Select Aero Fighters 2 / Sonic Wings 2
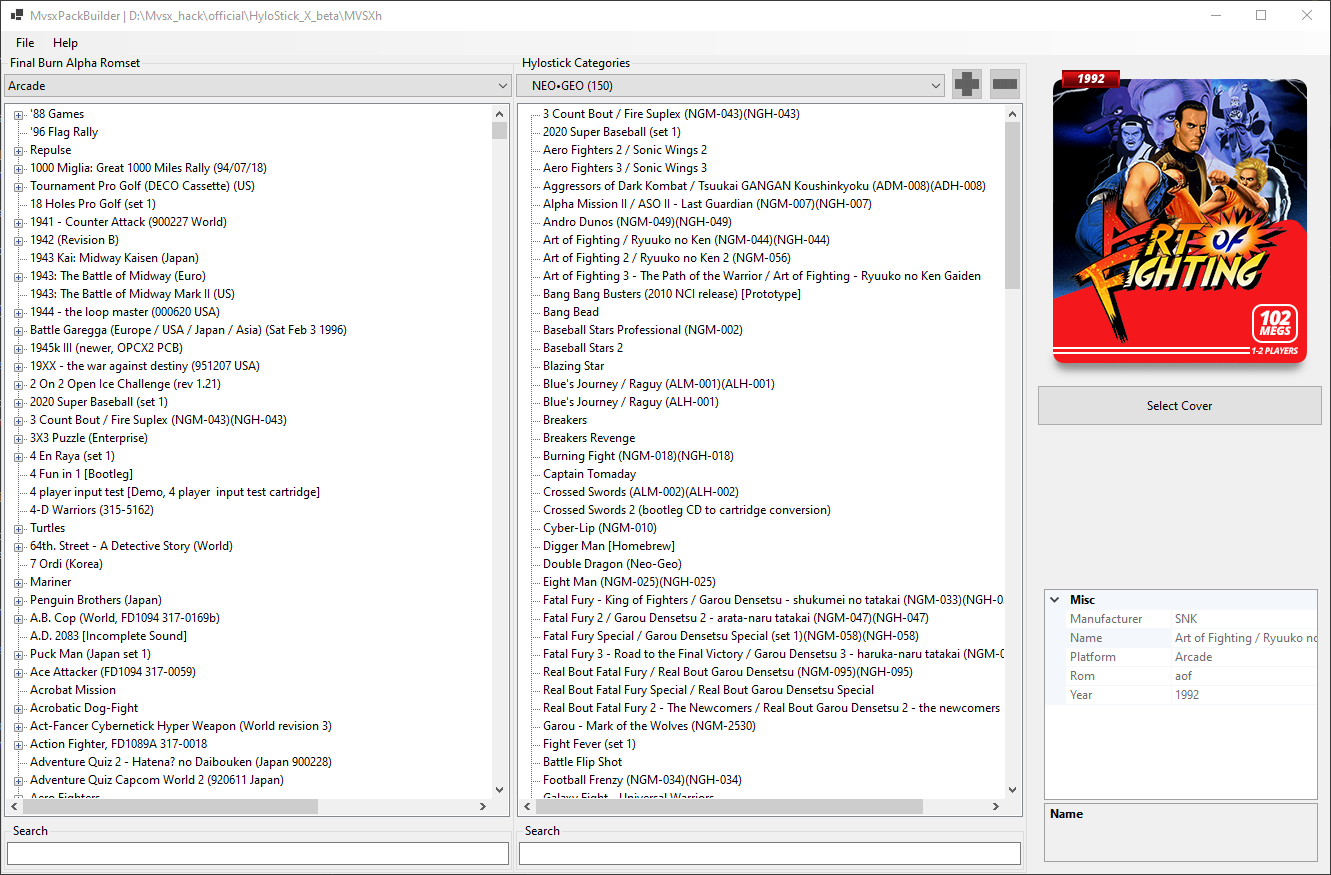1331x875 pixels. 625,150
